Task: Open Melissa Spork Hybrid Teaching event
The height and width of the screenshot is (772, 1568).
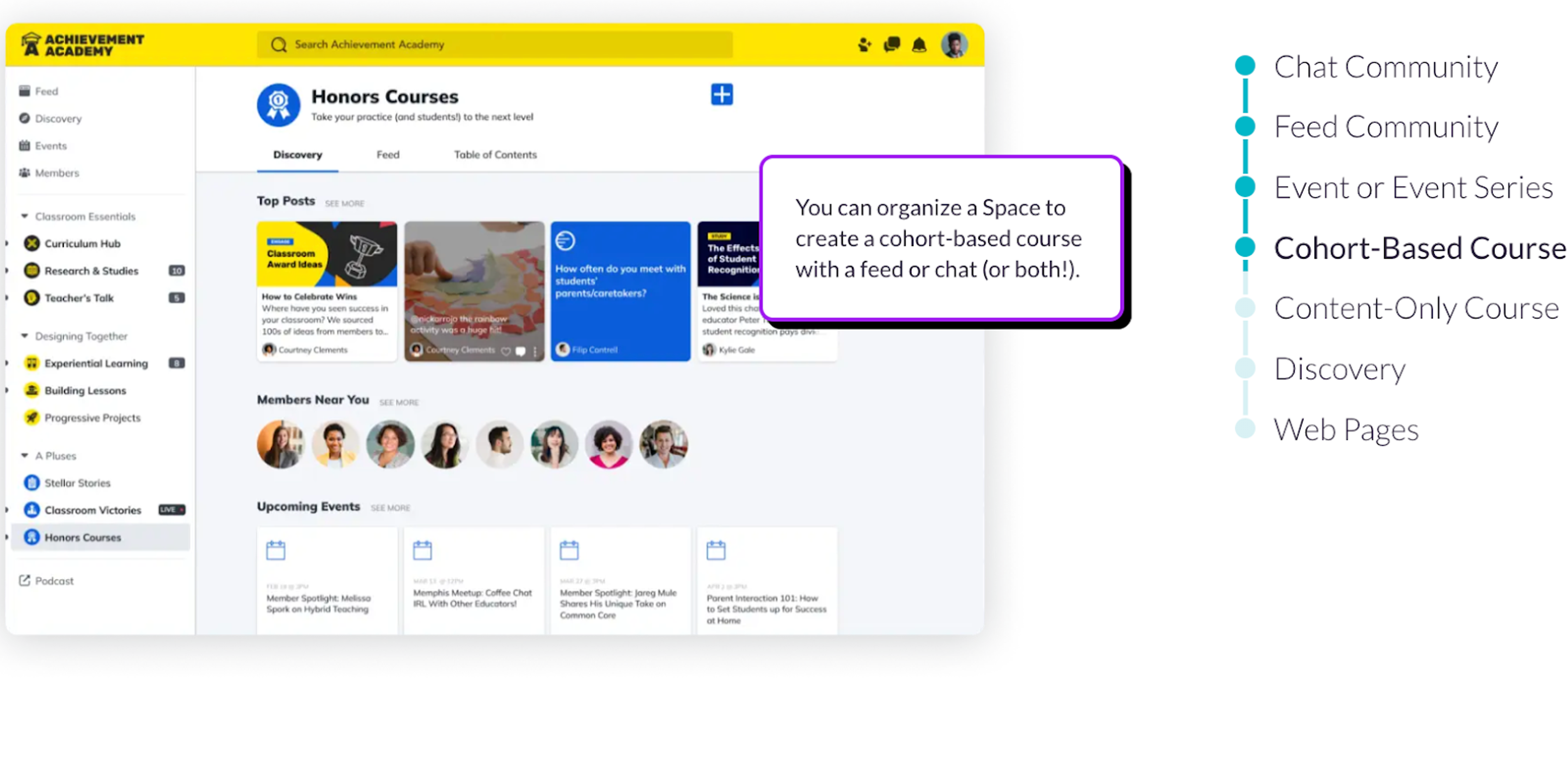Action: click(x=327, y=581)
